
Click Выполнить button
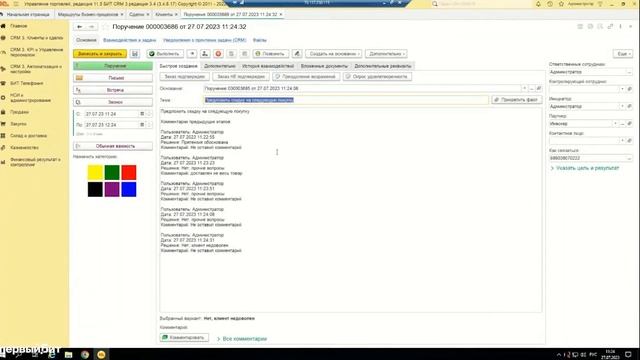click(x=165, y=53)
